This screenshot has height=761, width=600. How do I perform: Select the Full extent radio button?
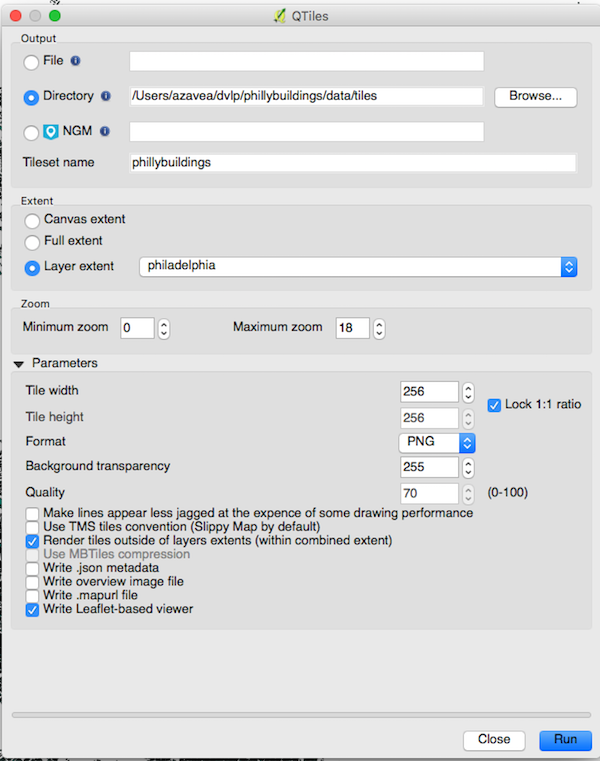pyautogui.click(x=32, y=242)
